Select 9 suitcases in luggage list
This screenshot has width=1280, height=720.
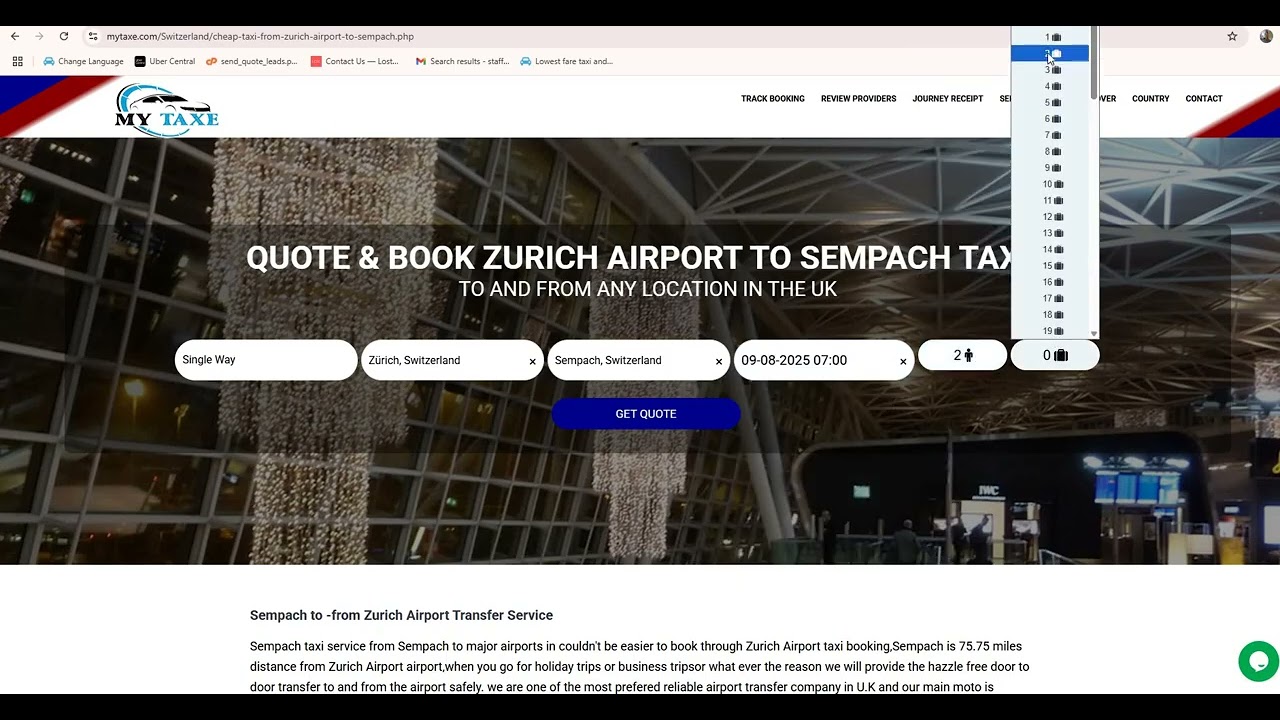coord(1050,168)
